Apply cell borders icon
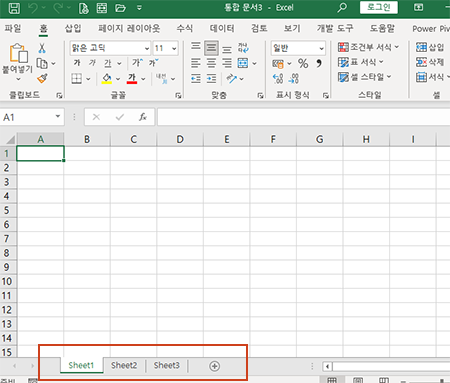 point(77,79)
